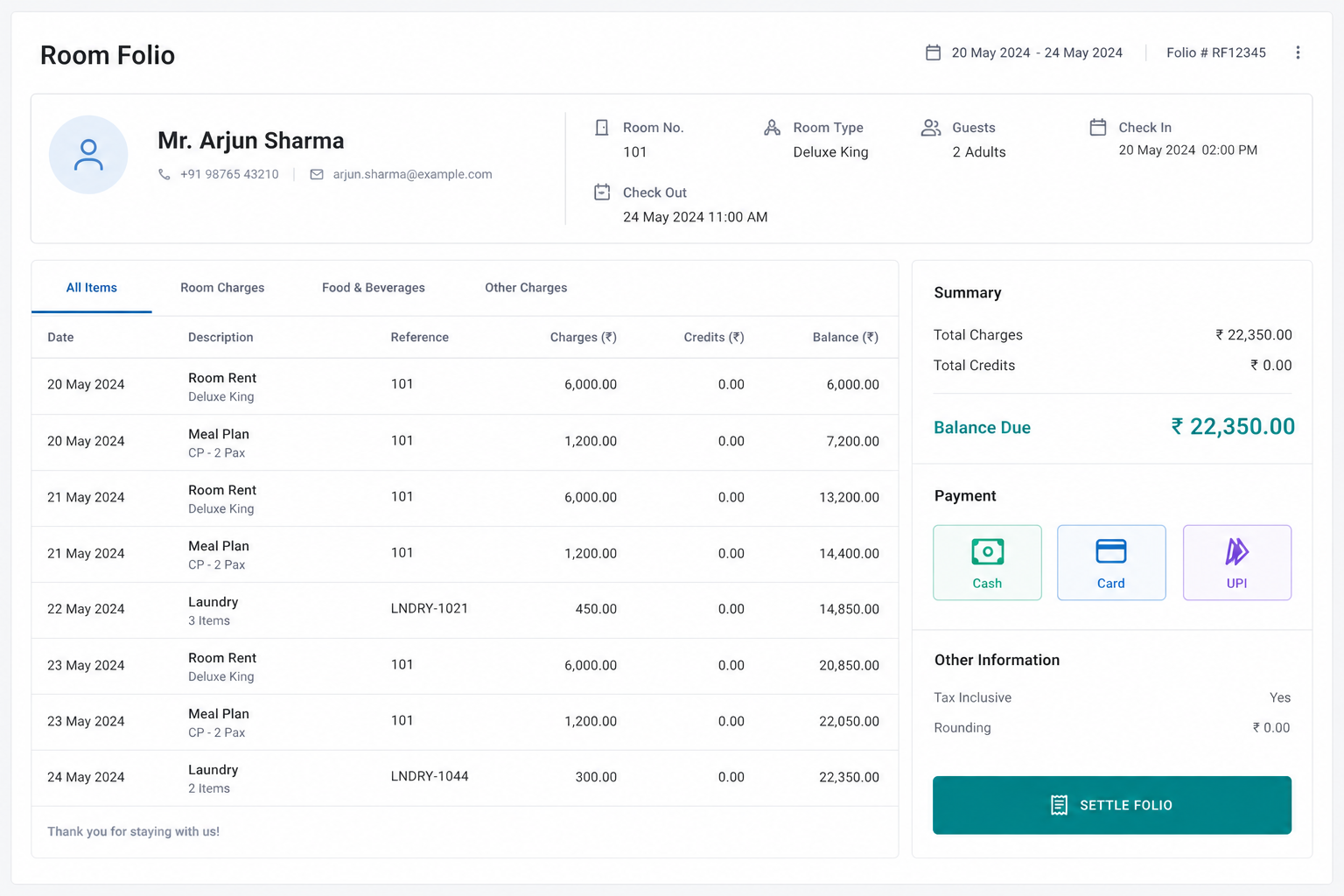
Task: Click the guest profile avatar
Action: (88, 155)
